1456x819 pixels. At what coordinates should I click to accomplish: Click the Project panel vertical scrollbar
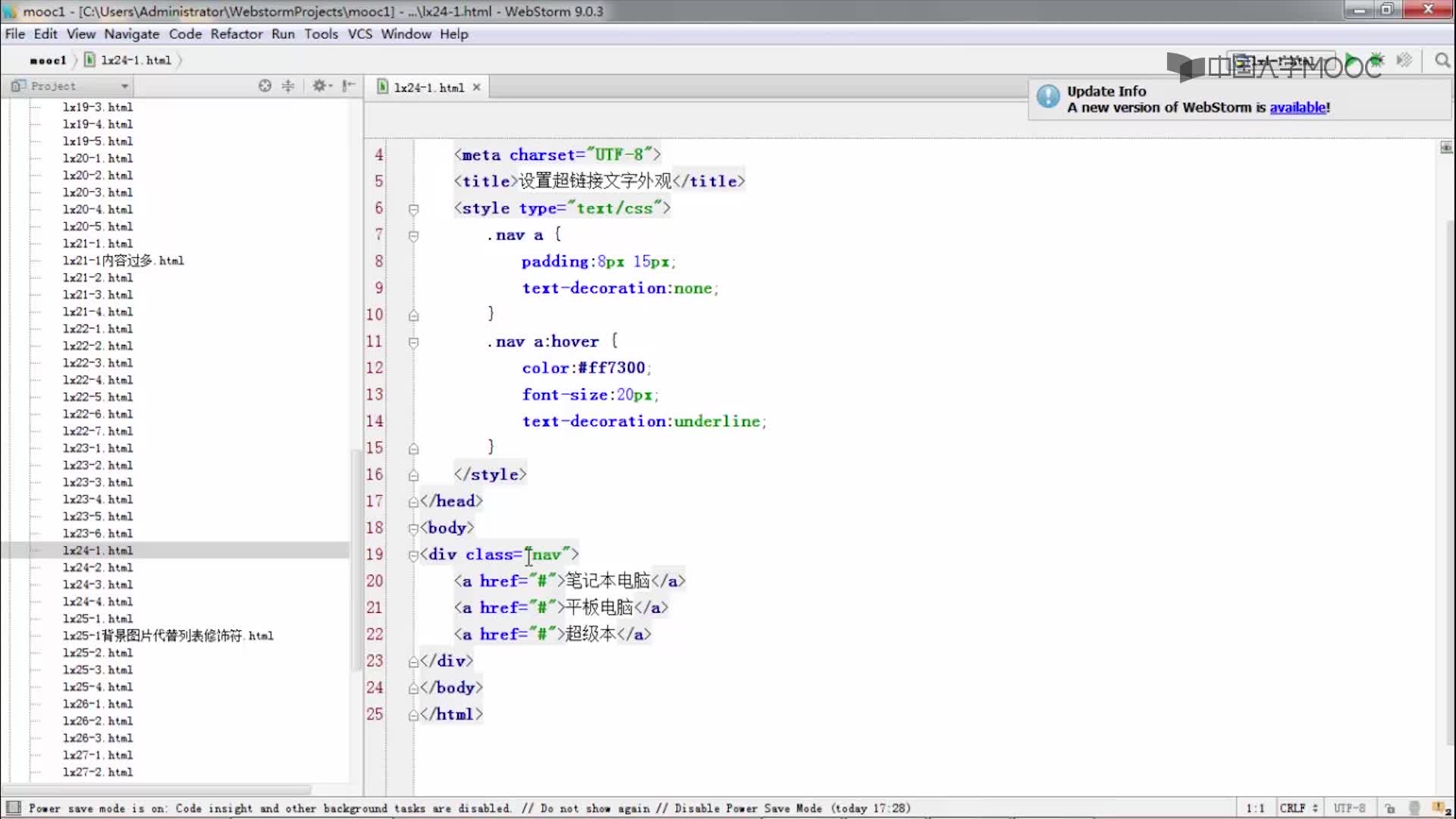tap(356, 561)
